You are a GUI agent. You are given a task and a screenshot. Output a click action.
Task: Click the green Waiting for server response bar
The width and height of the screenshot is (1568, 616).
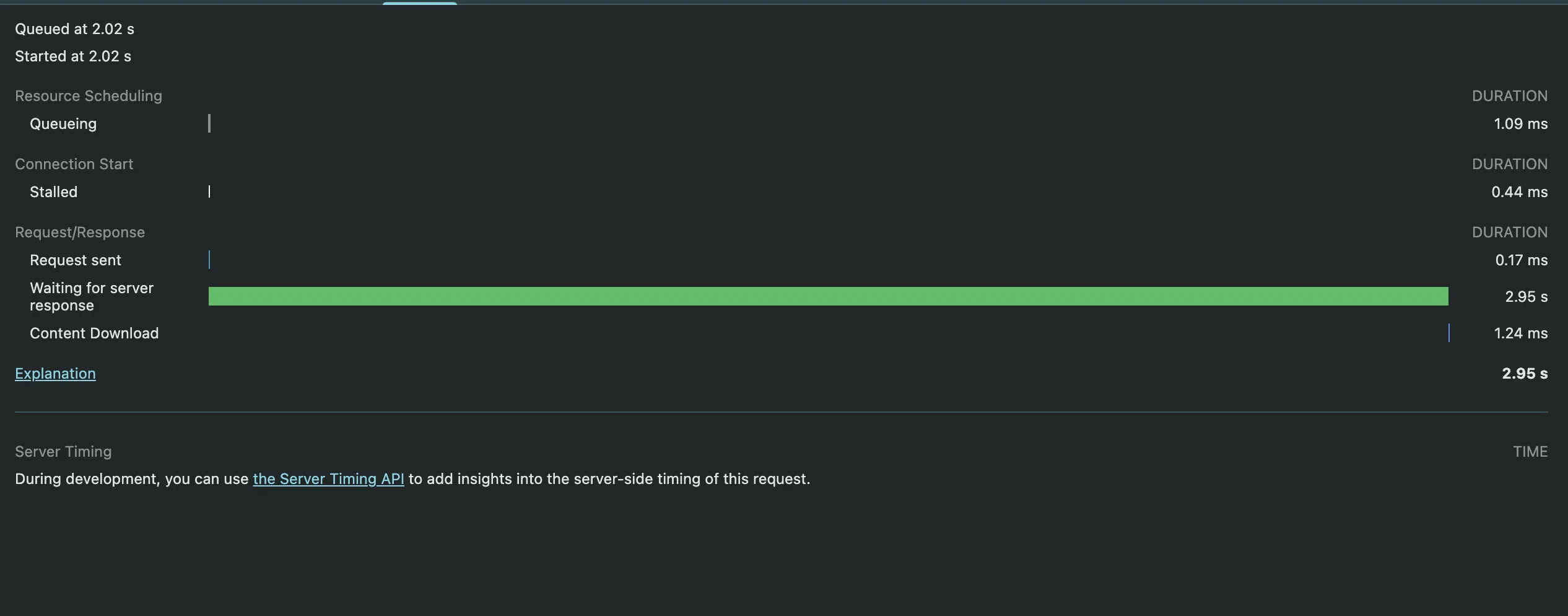(x=828, y=296)
